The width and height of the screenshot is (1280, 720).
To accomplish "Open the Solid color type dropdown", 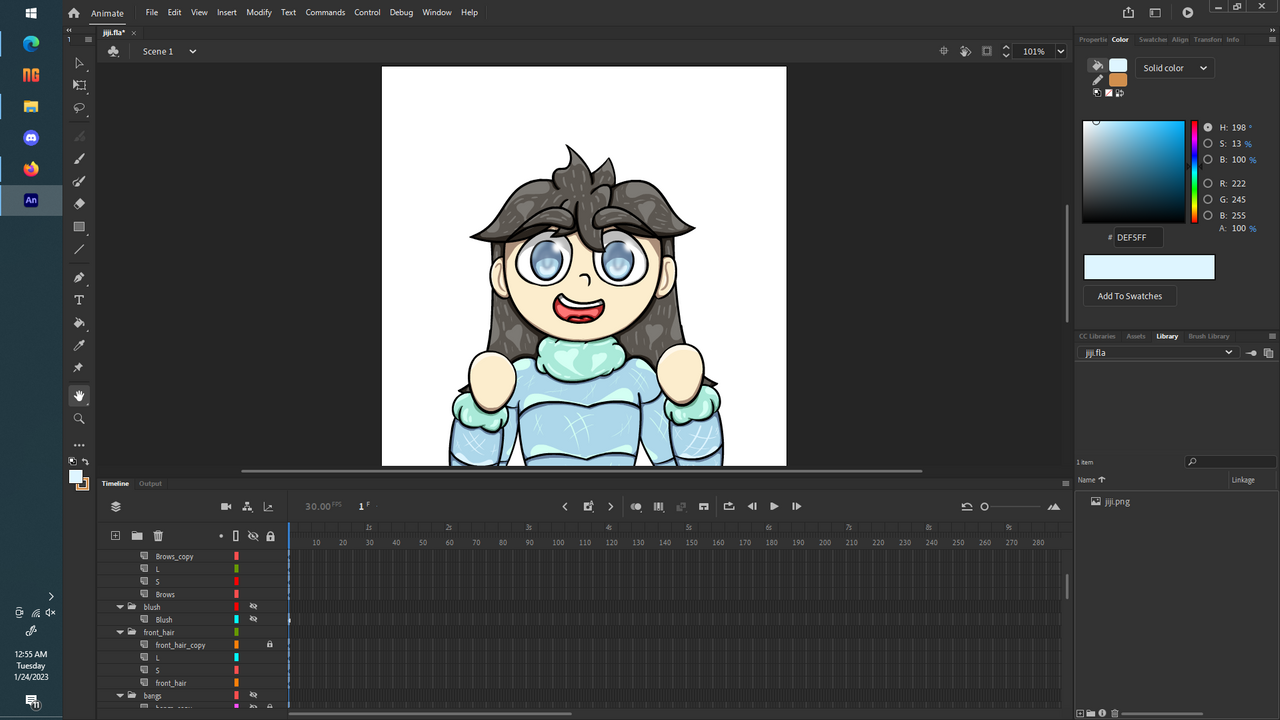I will (1174, 68).
